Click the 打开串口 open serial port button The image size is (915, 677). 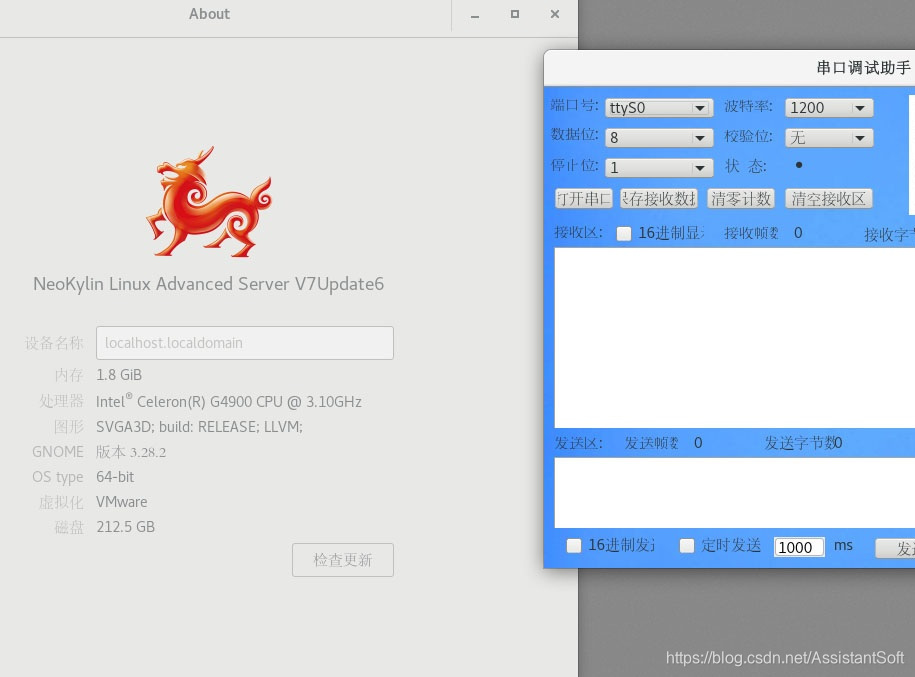coord(583,198)
